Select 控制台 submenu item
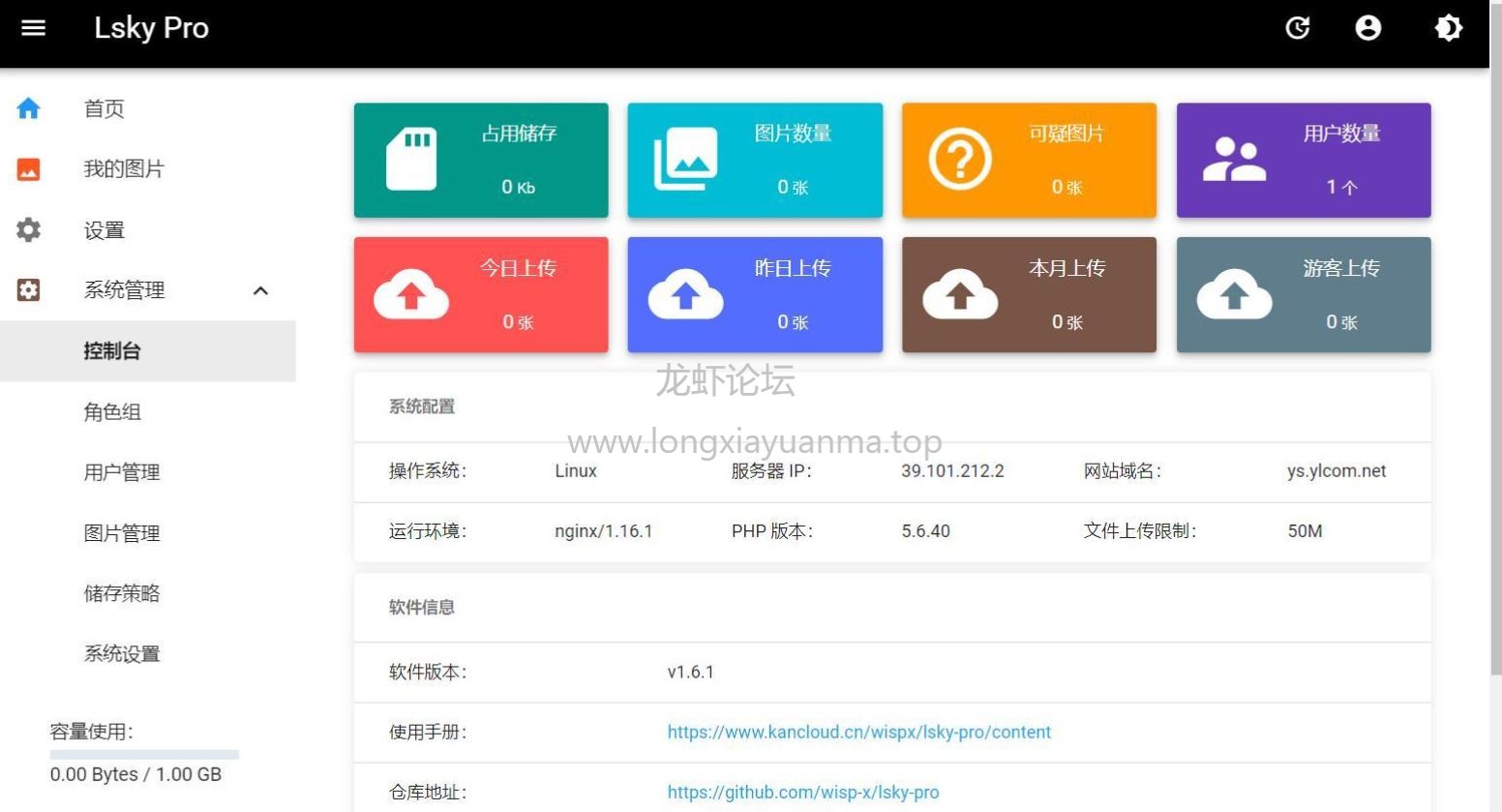 click(x=147, y=351)
